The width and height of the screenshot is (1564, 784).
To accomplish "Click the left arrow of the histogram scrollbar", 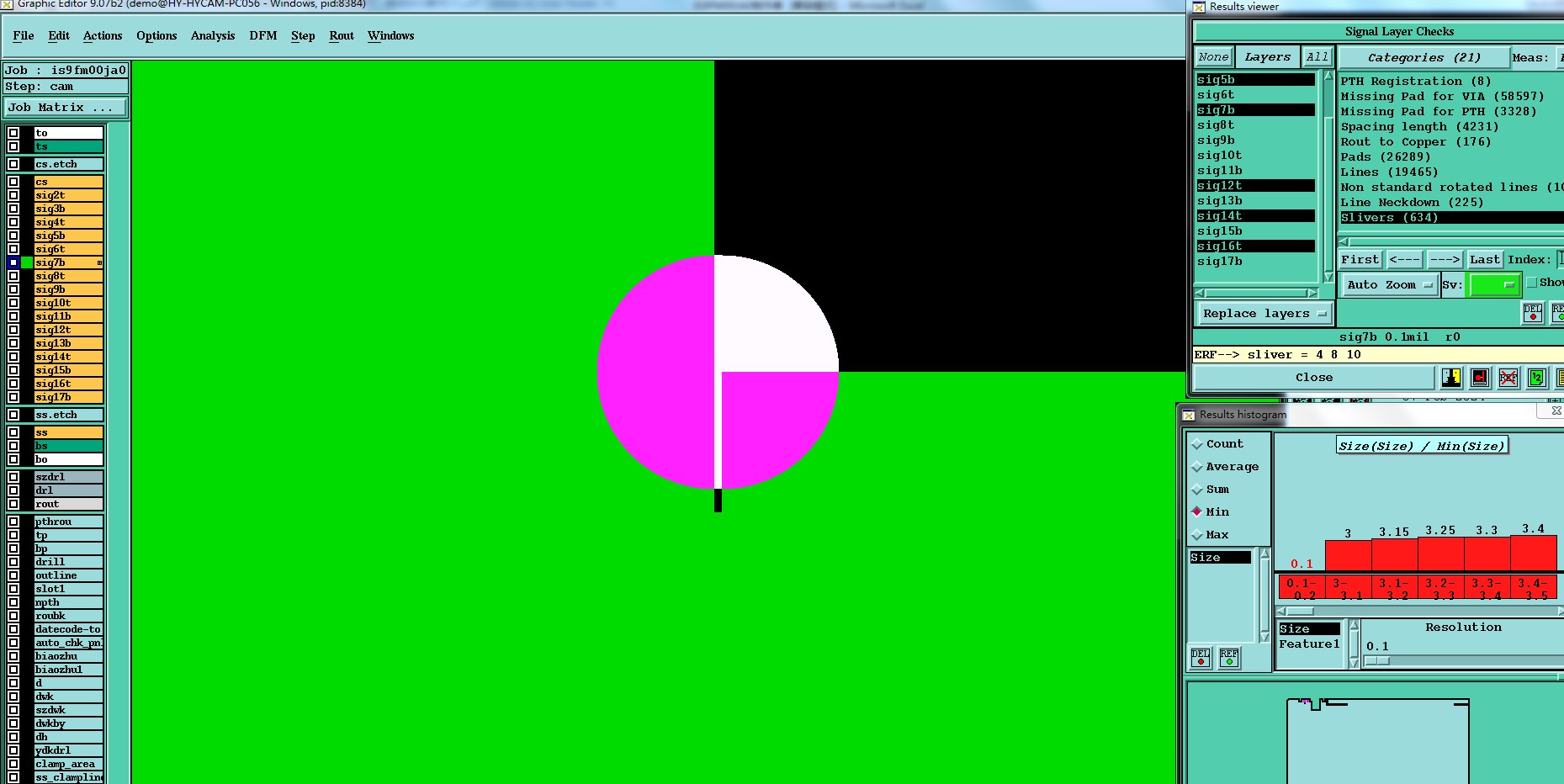I will pyautogui.click(x=1281, y=612).
